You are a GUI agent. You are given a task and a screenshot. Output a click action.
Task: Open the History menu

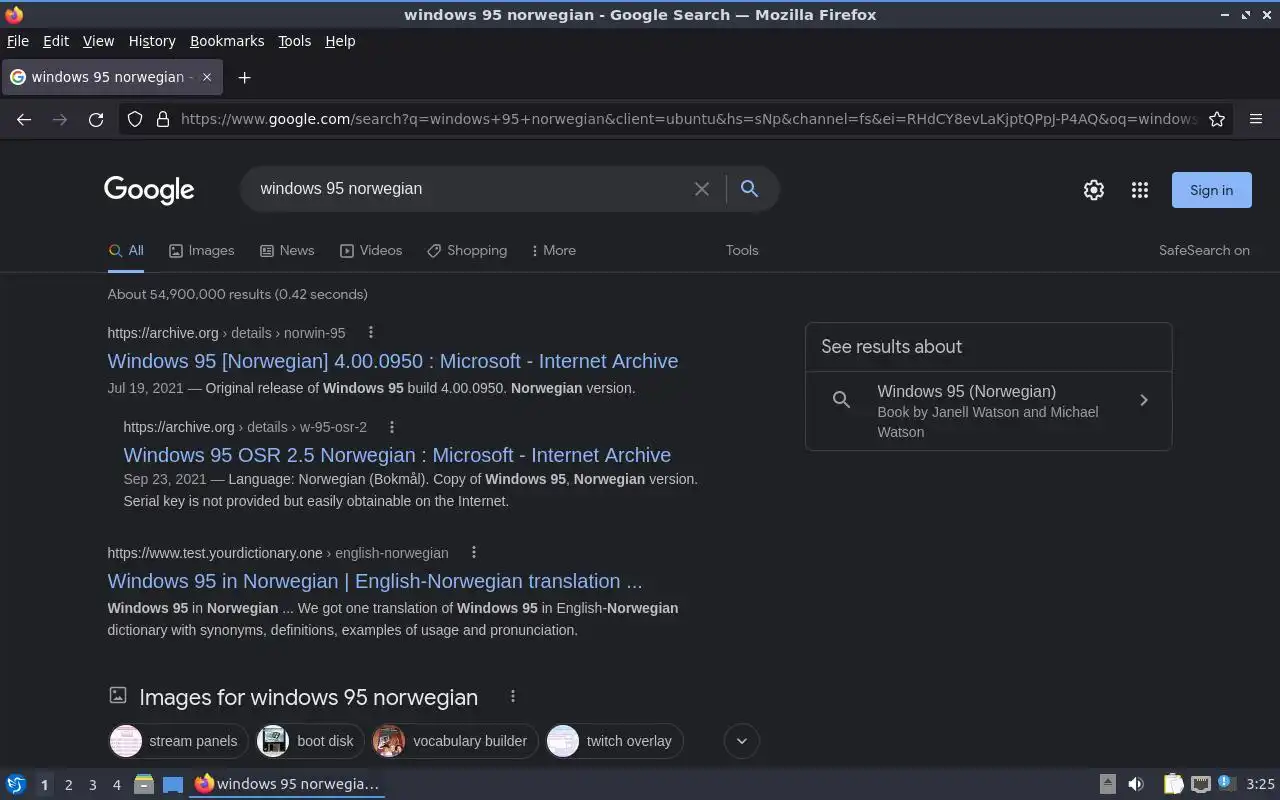(152, 41)
